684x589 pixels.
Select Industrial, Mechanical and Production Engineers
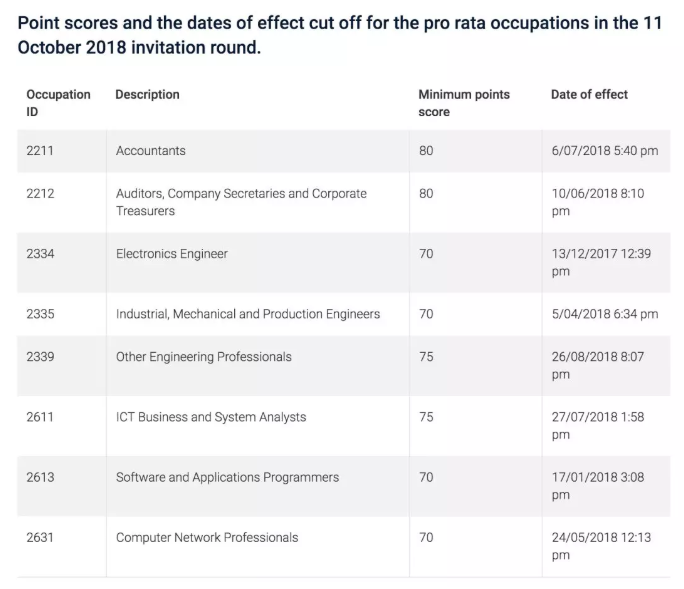point(248,314)
